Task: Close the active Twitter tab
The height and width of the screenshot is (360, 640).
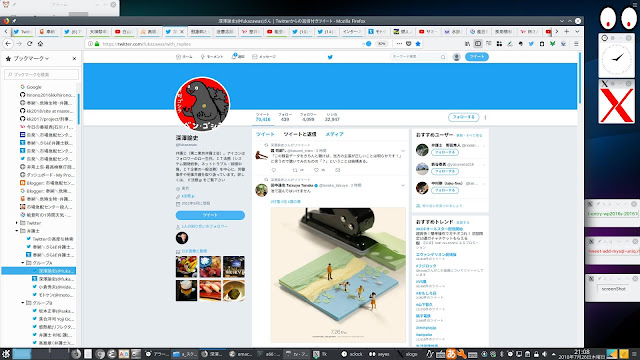Action: pyautogui.click(x=182, y=31)
